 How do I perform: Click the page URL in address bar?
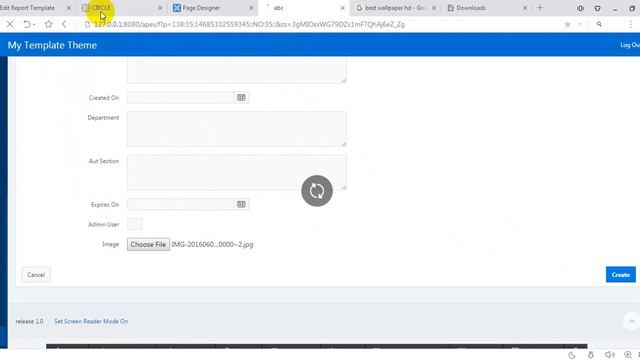(249, 24)
